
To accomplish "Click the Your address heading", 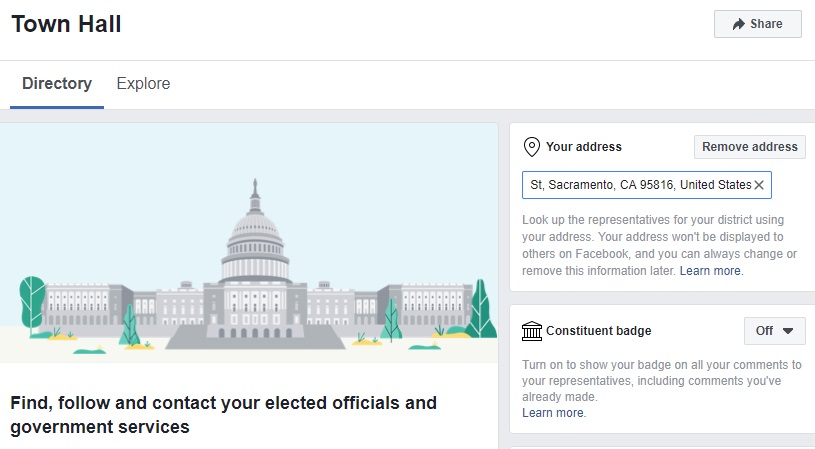I will 584,147.
